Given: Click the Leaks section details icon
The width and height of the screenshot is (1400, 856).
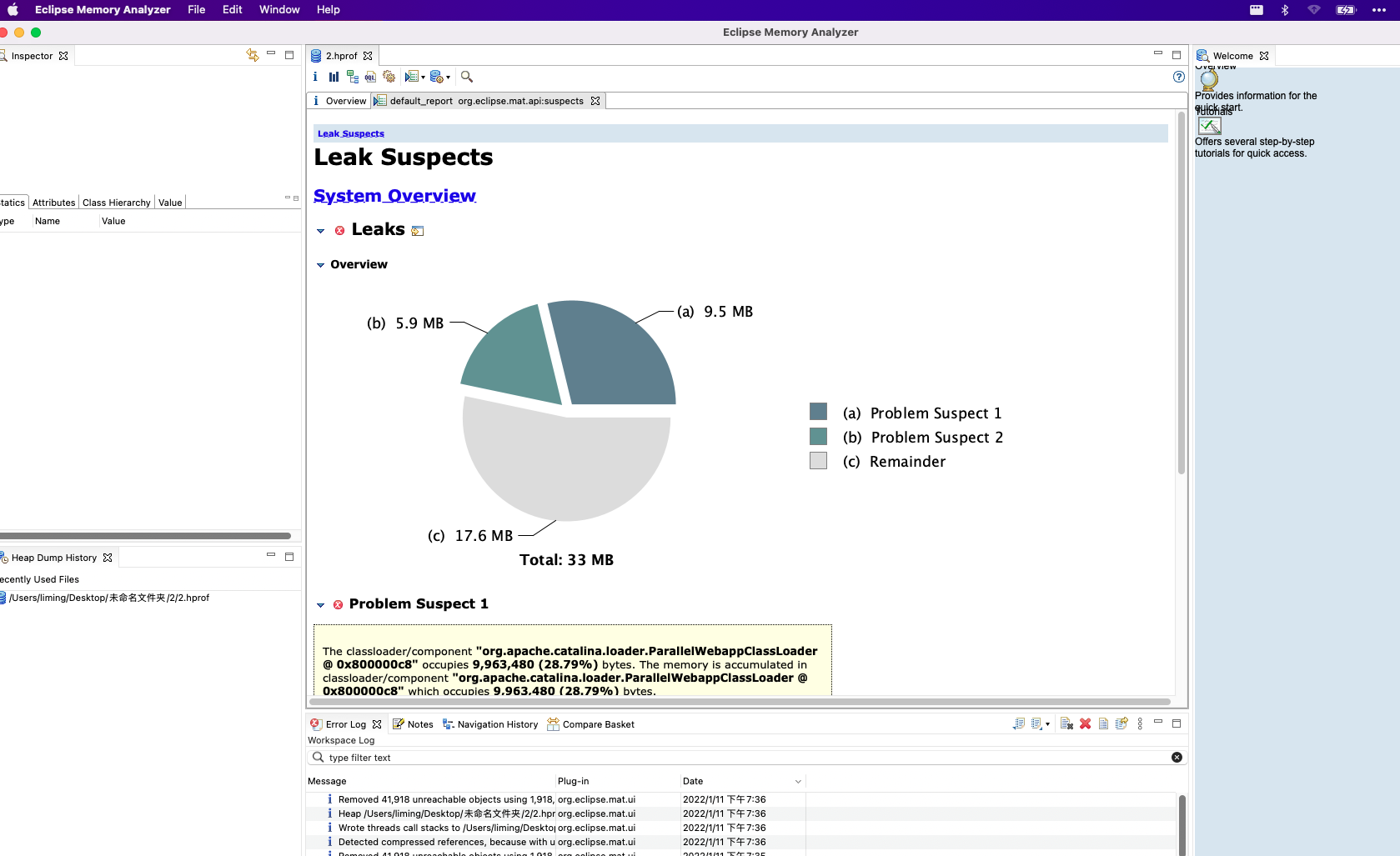Looking at the screenshot, I should (418, 231).
